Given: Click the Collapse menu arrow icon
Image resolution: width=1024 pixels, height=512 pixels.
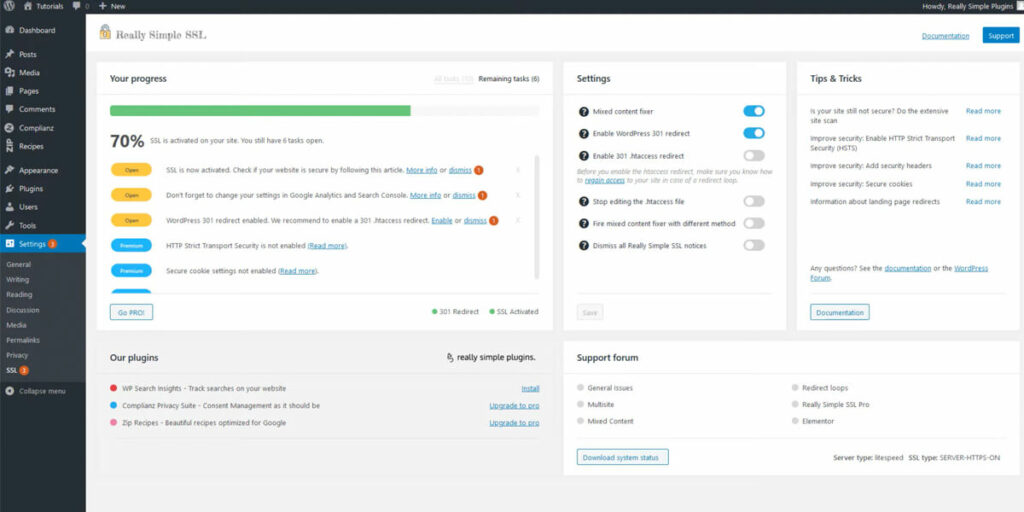Looking at the screenshot, I should click(x=10, y=391).
